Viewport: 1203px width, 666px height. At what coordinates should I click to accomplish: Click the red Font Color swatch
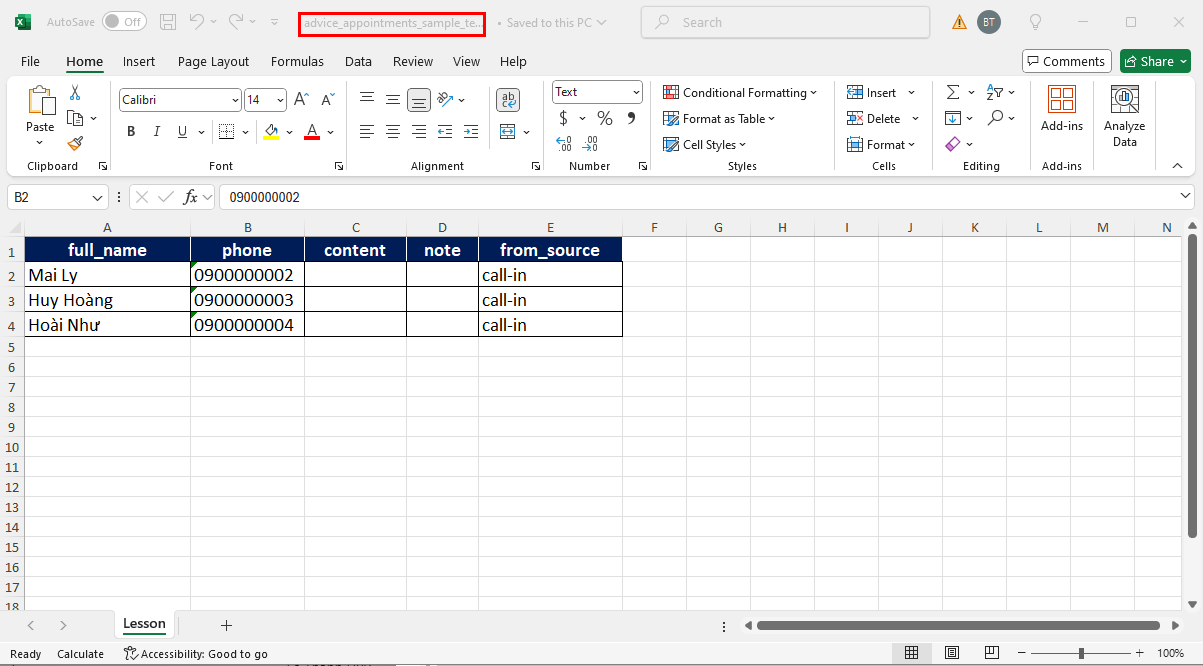coord(312,132)
